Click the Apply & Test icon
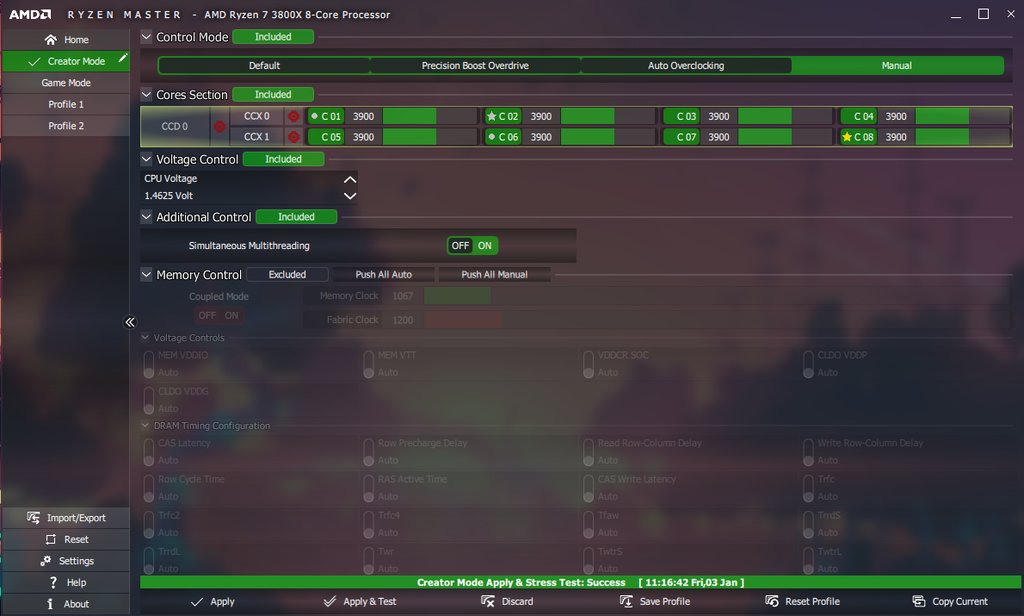Screen dimensions: 1024x616 pyautogui.click(x=330, y=601)
